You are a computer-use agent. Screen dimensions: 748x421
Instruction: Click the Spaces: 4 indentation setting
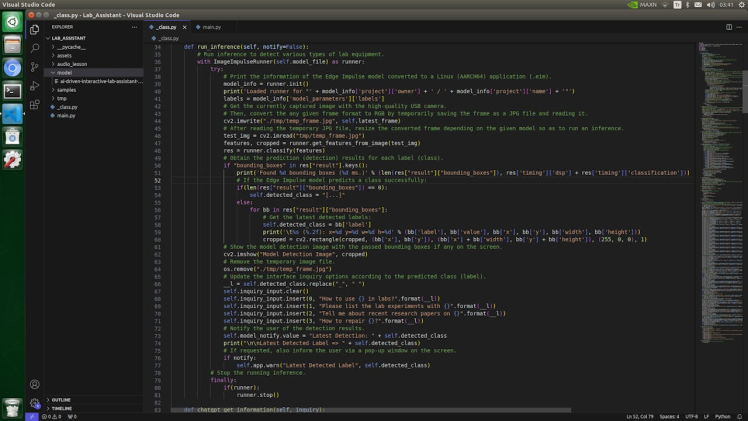[669, 417]
